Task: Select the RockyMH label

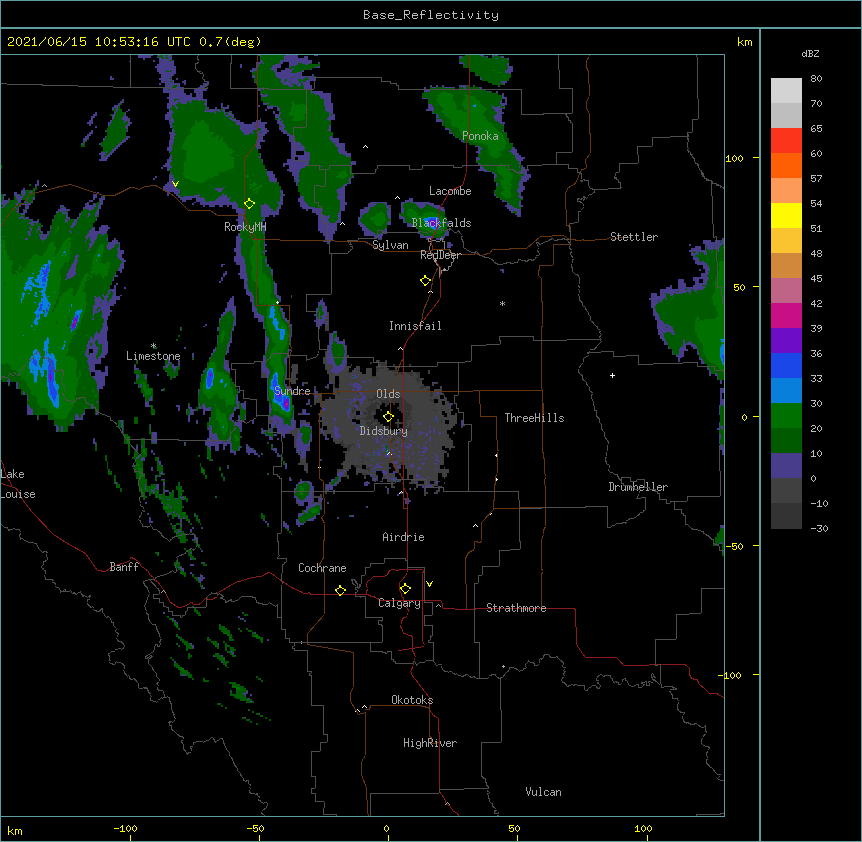Action: click(245, 227)
